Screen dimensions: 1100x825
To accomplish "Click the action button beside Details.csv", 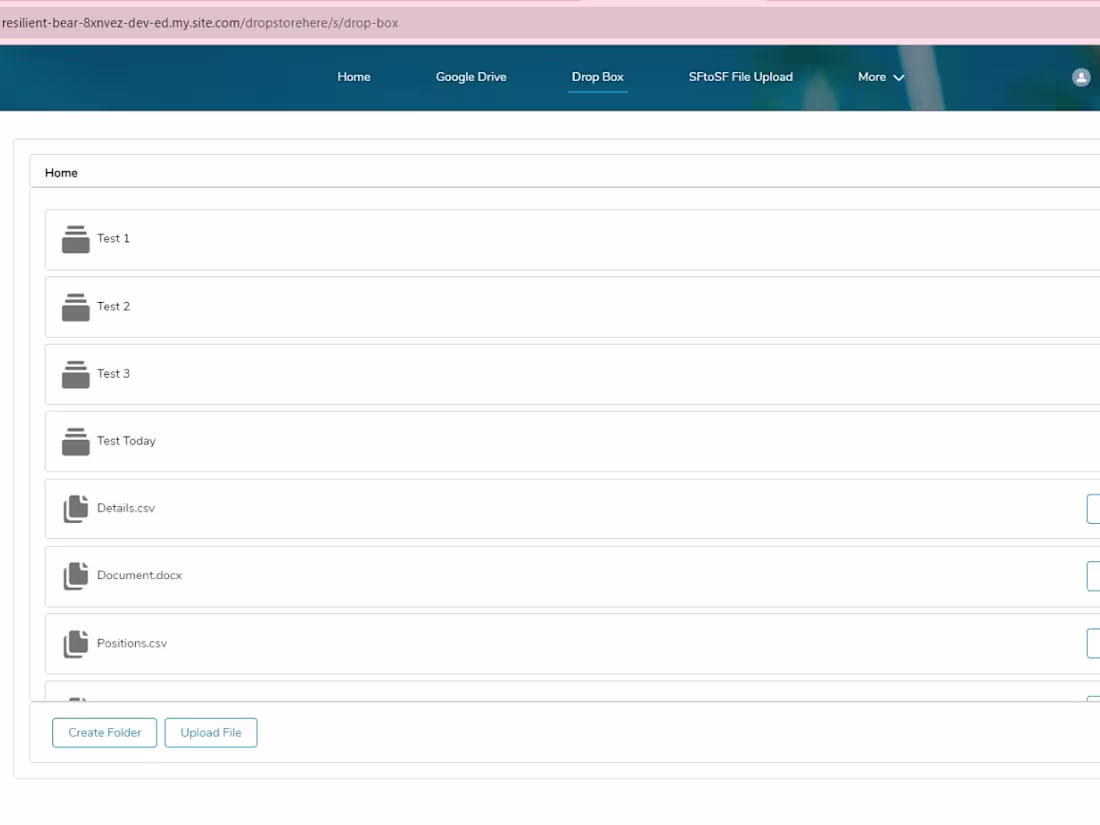I will [x=1094, y=508].
